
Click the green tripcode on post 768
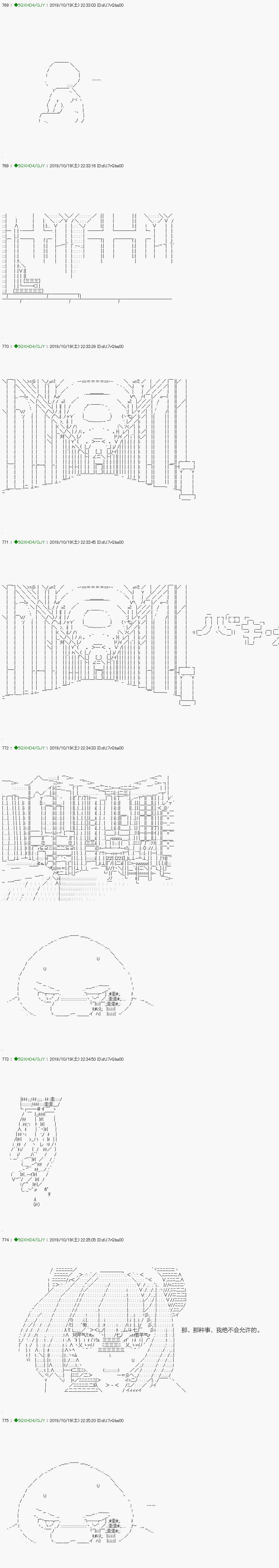coord(28,5)
